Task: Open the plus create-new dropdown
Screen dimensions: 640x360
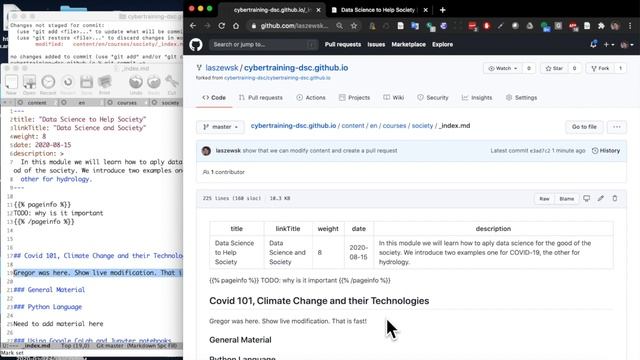Action: [609, 44]
